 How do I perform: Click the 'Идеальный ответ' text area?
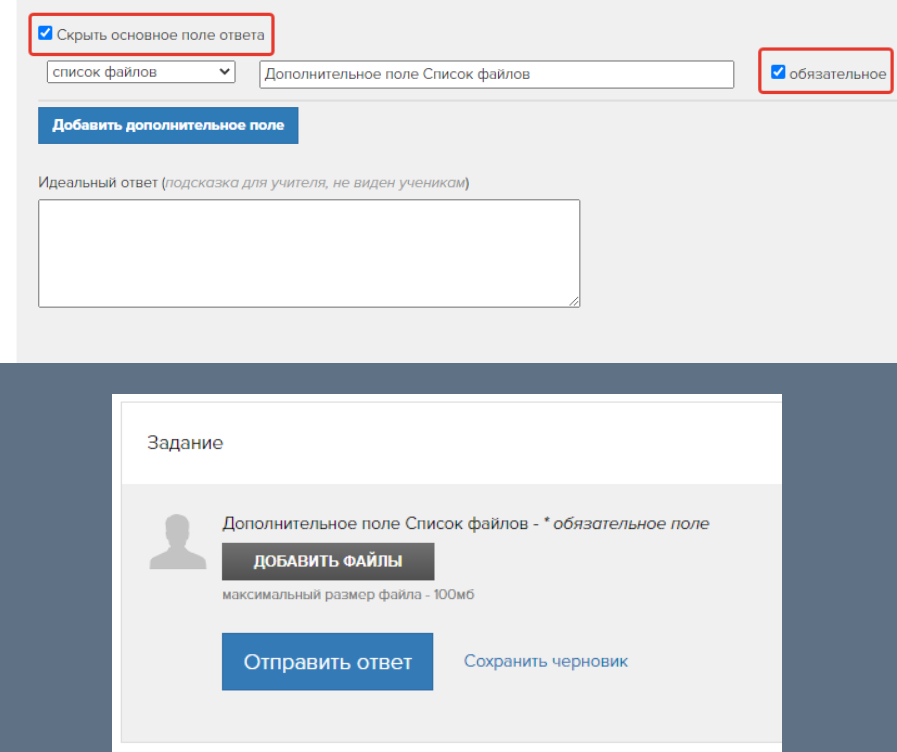(309, 253)
